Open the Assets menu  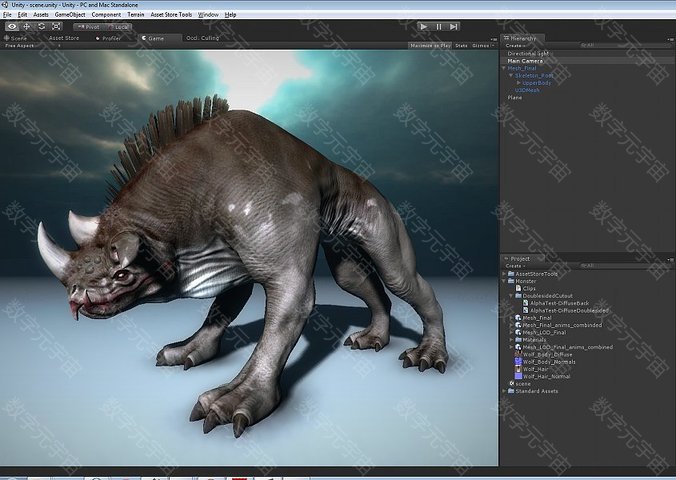point(41,14)
